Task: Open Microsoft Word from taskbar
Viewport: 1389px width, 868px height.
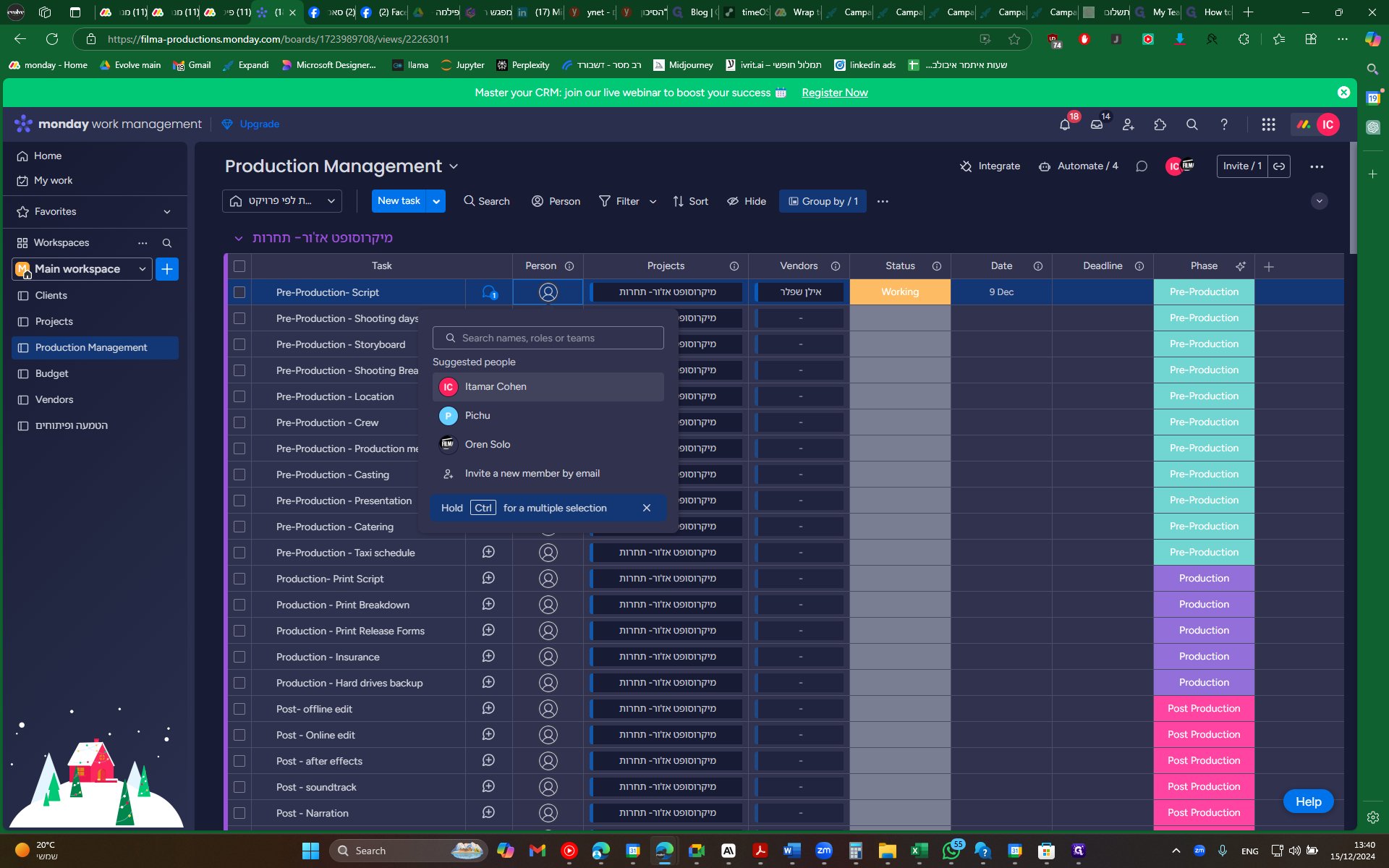Action: (x=791, y=851)
